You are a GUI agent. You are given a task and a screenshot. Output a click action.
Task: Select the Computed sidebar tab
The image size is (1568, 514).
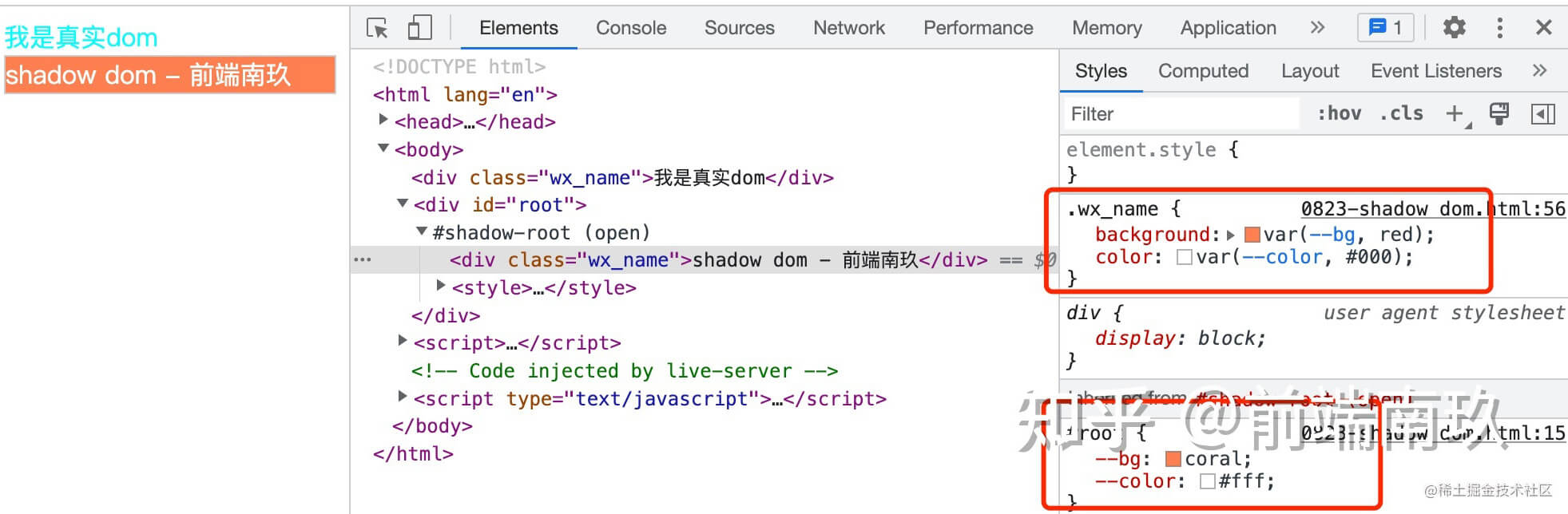[x=1203, y=71]
